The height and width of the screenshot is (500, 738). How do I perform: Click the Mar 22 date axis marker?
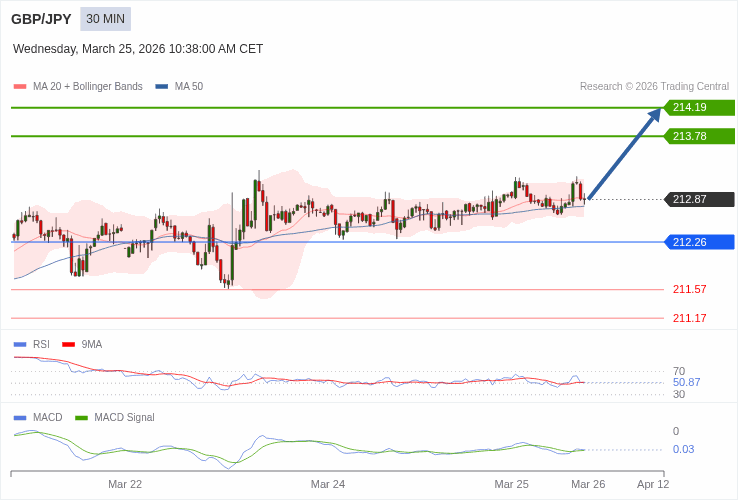(125, 484)
